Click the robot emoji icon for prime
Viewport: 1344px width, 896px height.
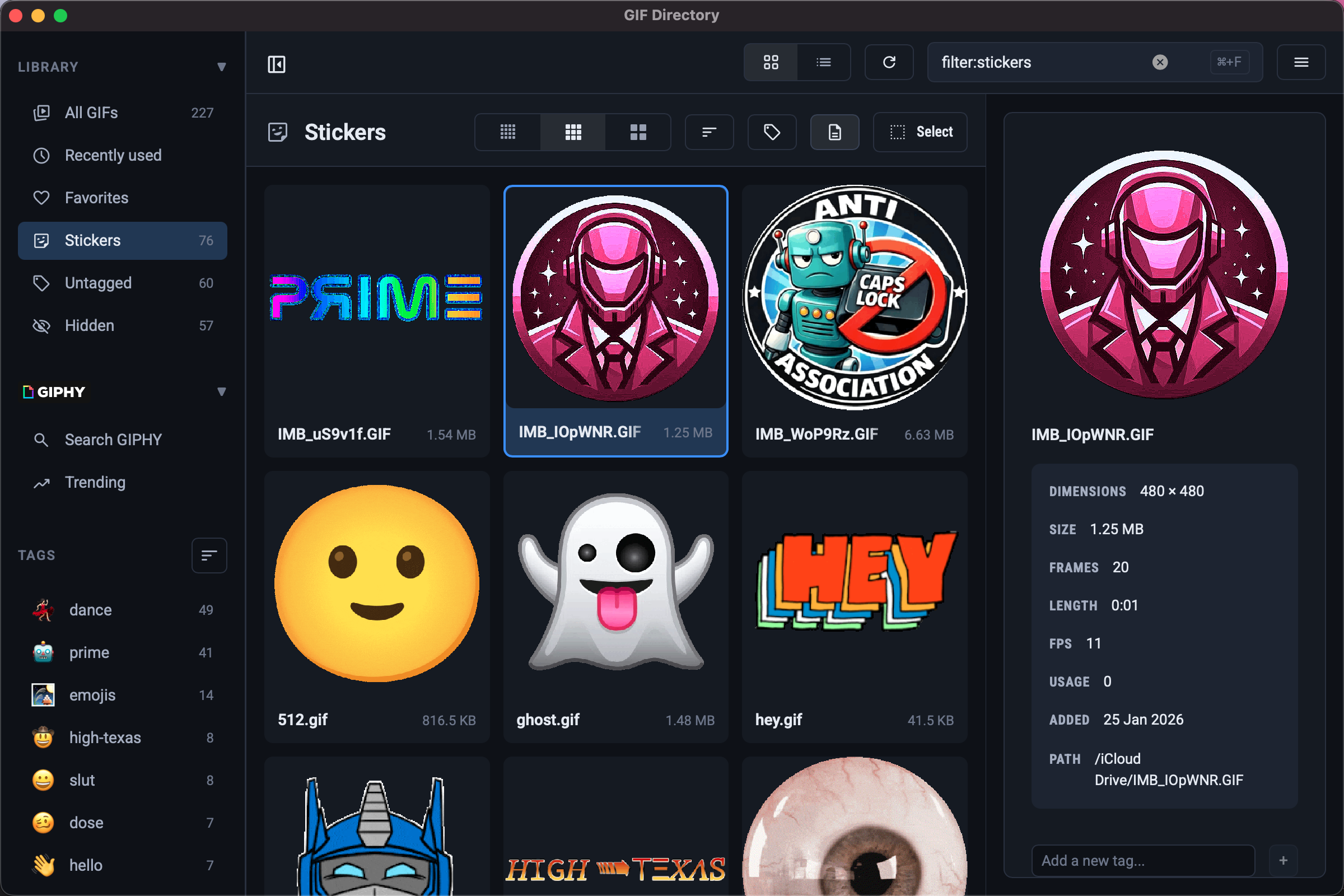[43, 652]
